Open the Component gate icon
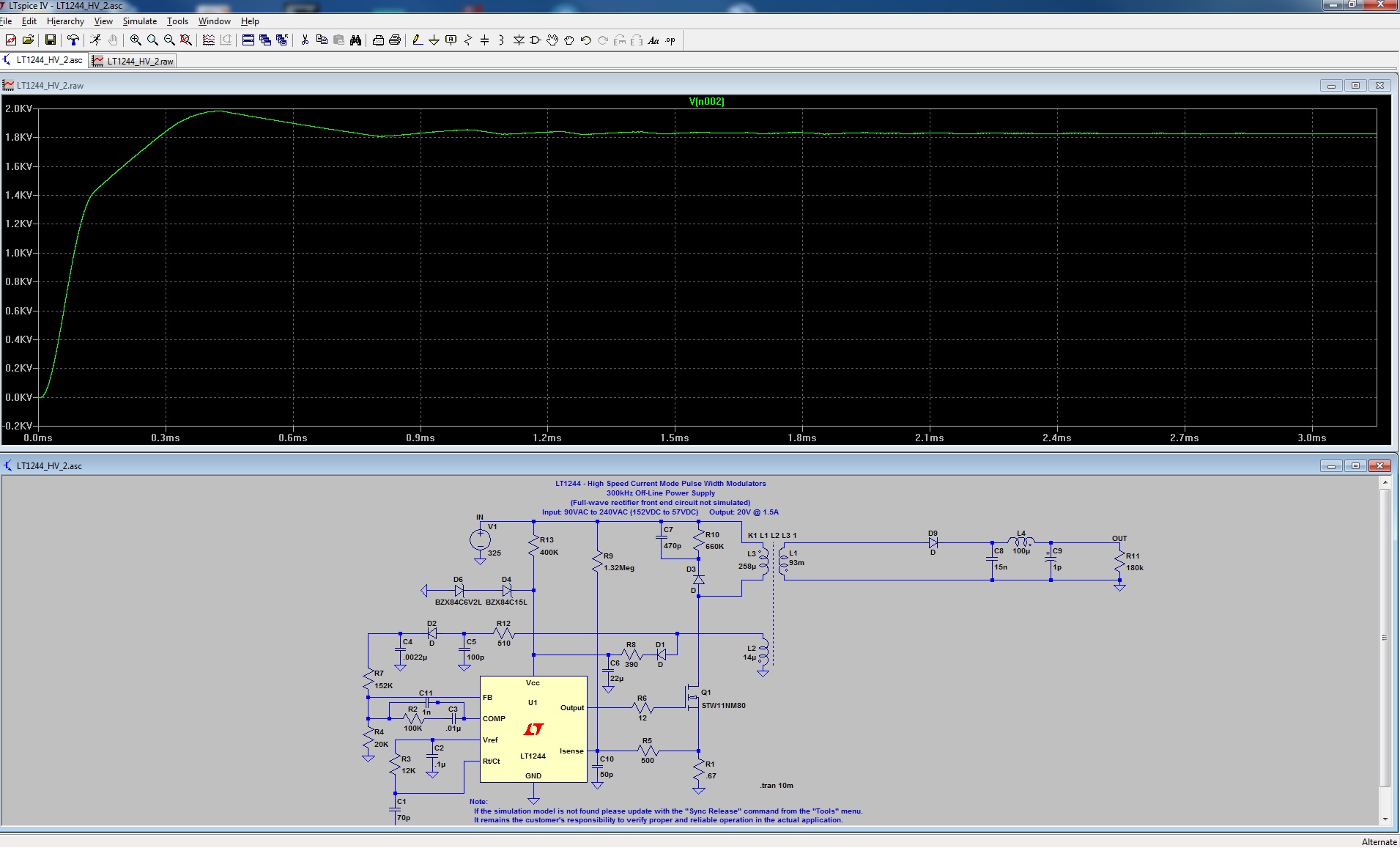The image size is (1400, 848). click(536, 40)
